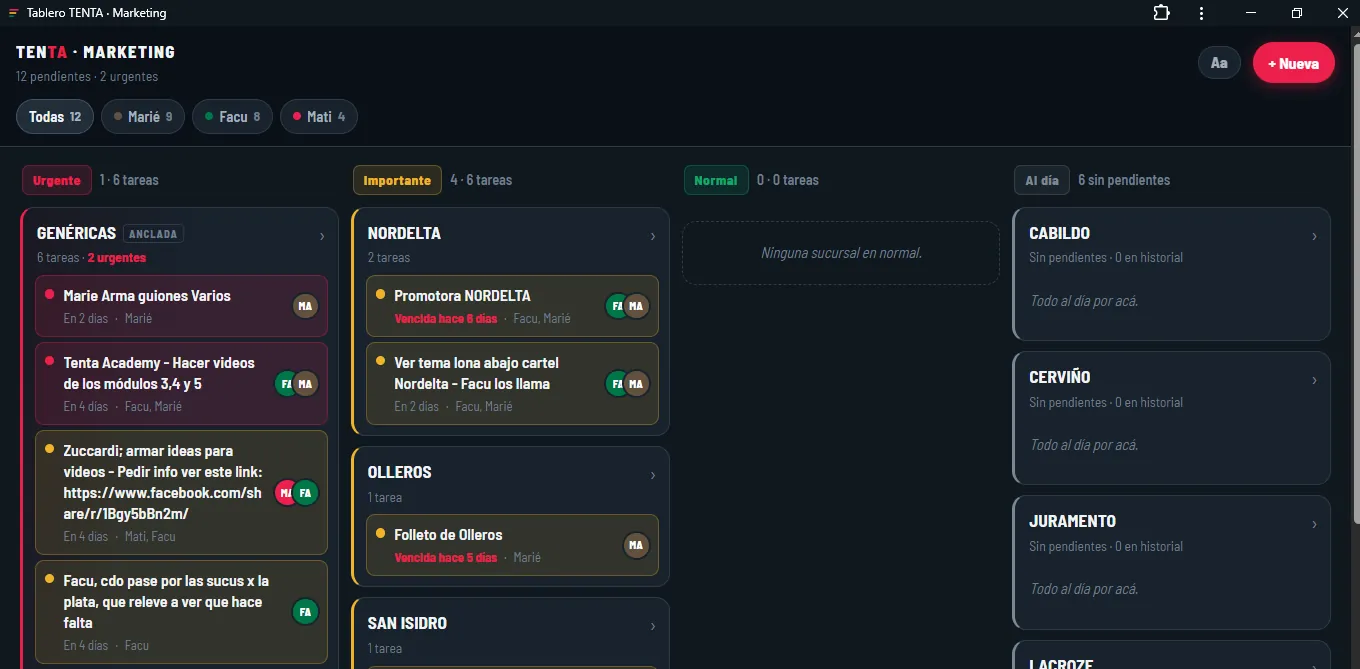The height and width of the screenshot is (669, 1360).
Task: Click the TENTA · MARKETING heading
Action: (x=95, y=52)
